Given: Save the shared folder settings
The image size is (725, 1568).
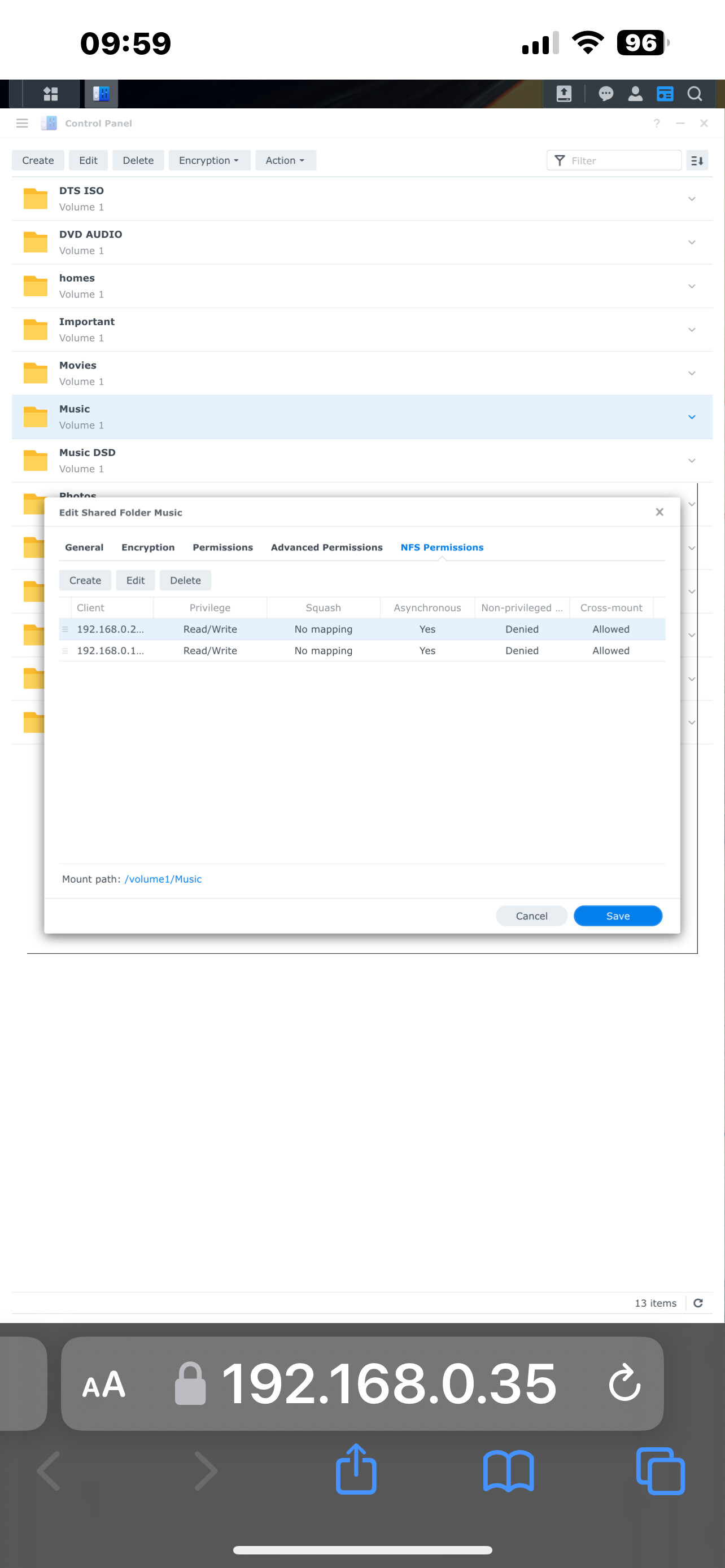Looking at the screenshot, I should click(618, 916).
